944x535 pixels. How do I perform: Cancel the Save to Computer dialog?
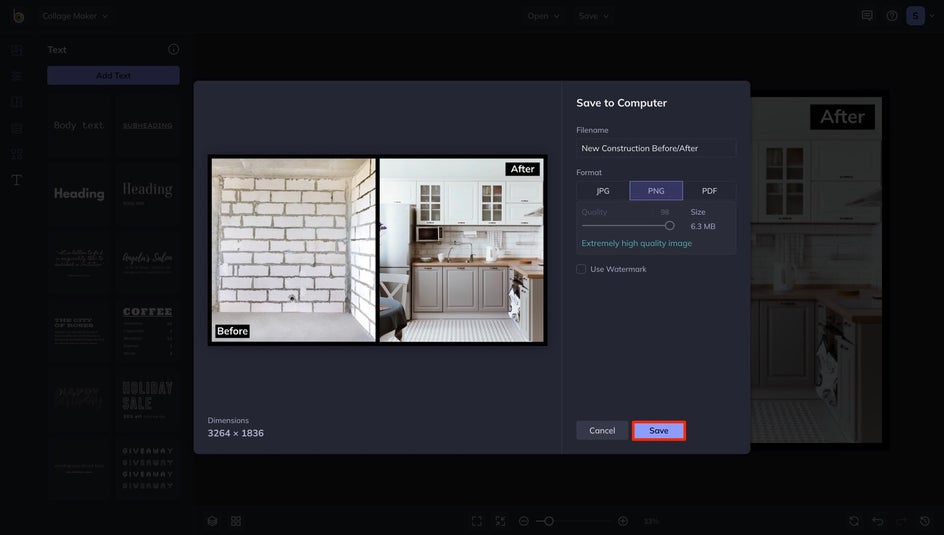pyautogui.click(x=602, y=430)
